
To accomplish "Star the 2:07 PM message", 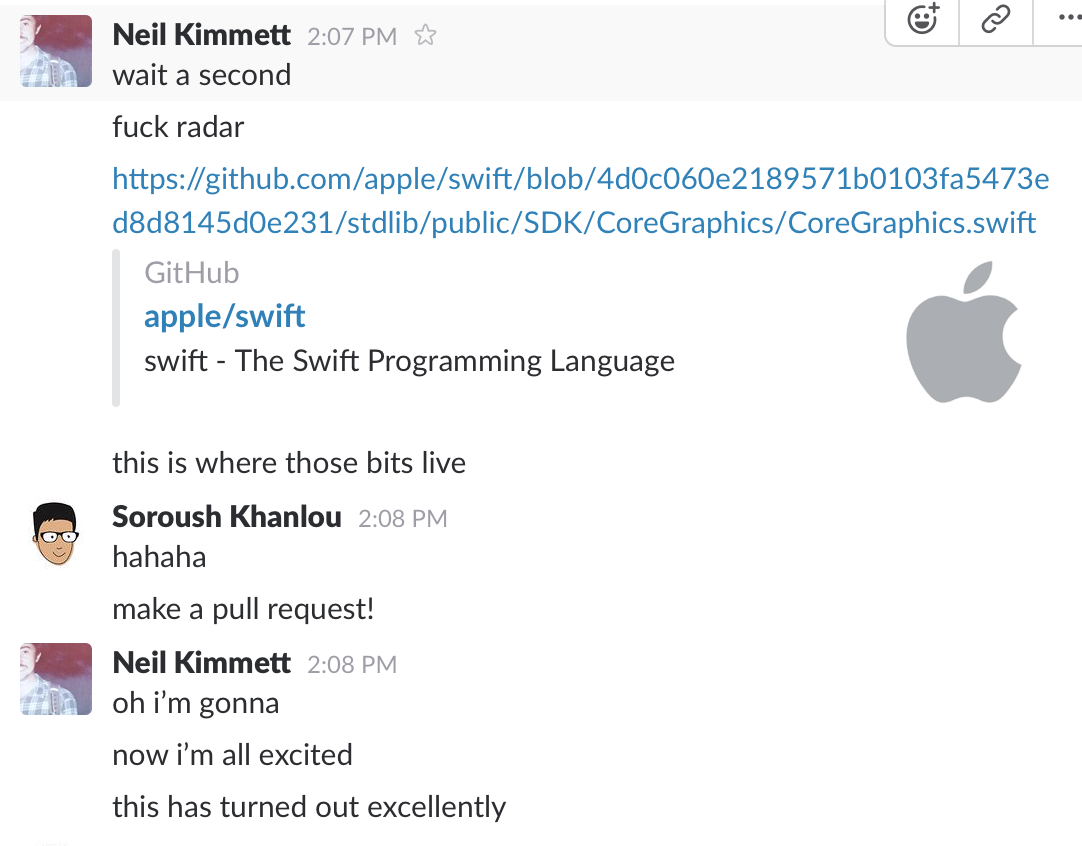I will point(425,35).
